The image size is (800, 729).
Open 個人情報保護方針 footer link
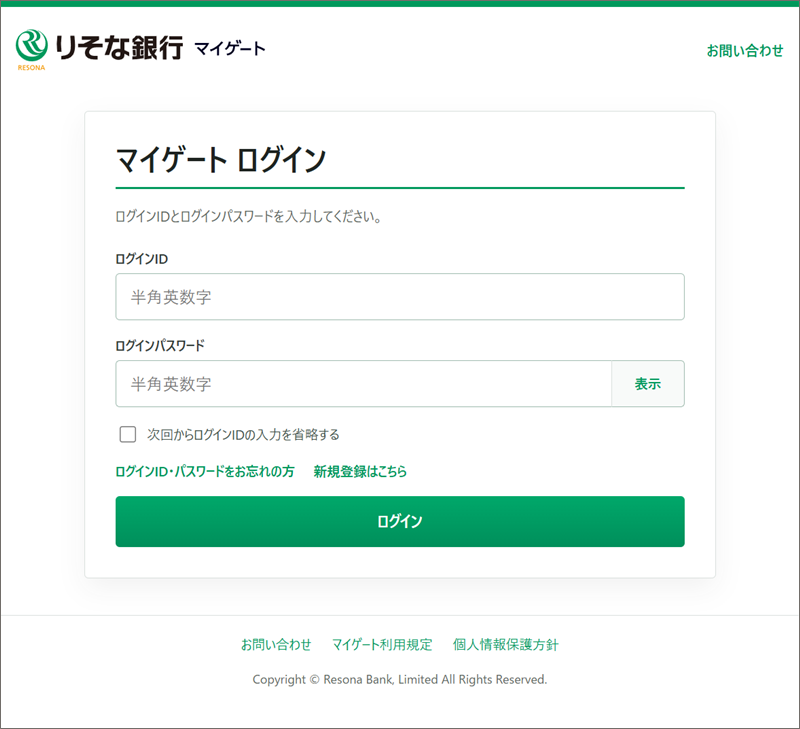tap(506, 644)
